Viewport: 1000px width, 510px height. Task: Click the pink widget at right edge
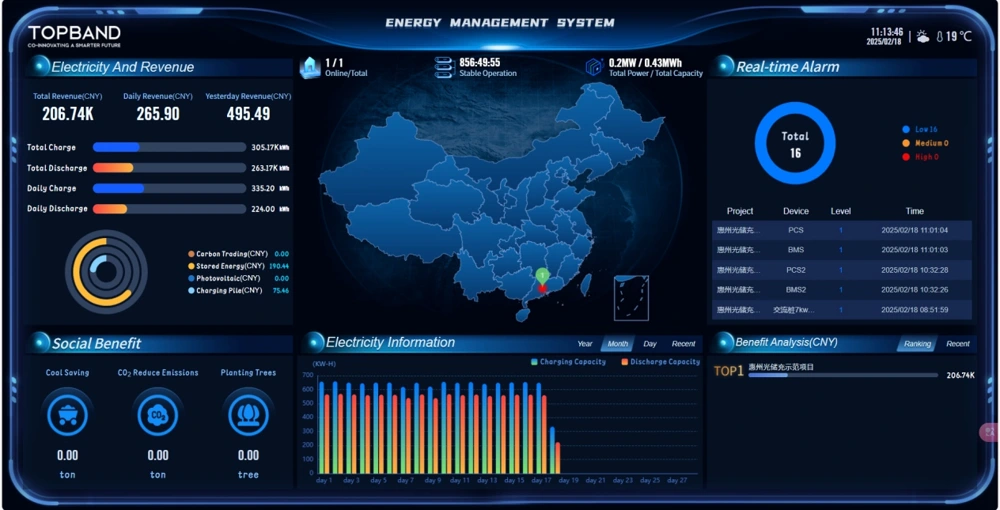pos(990,432)
